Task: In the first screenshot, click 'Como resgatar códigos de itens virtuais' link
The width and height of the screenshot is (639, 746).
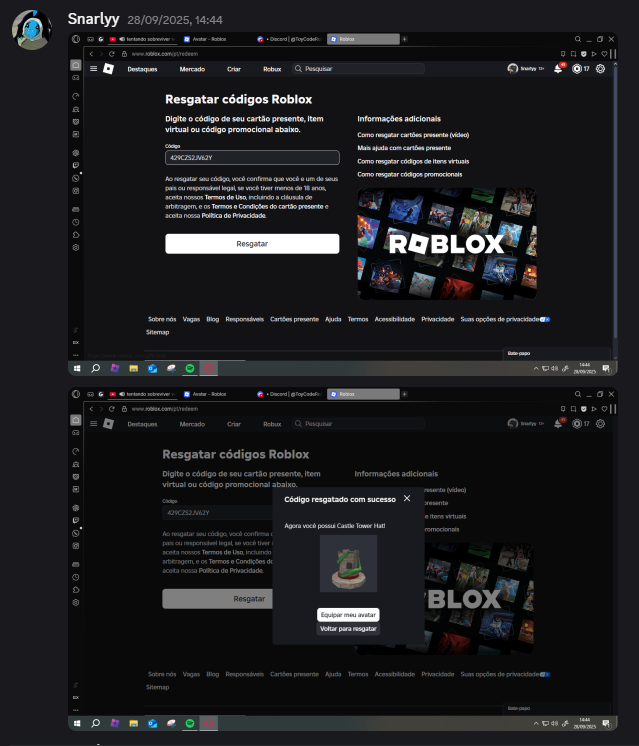Action: [x=413, y=161]
